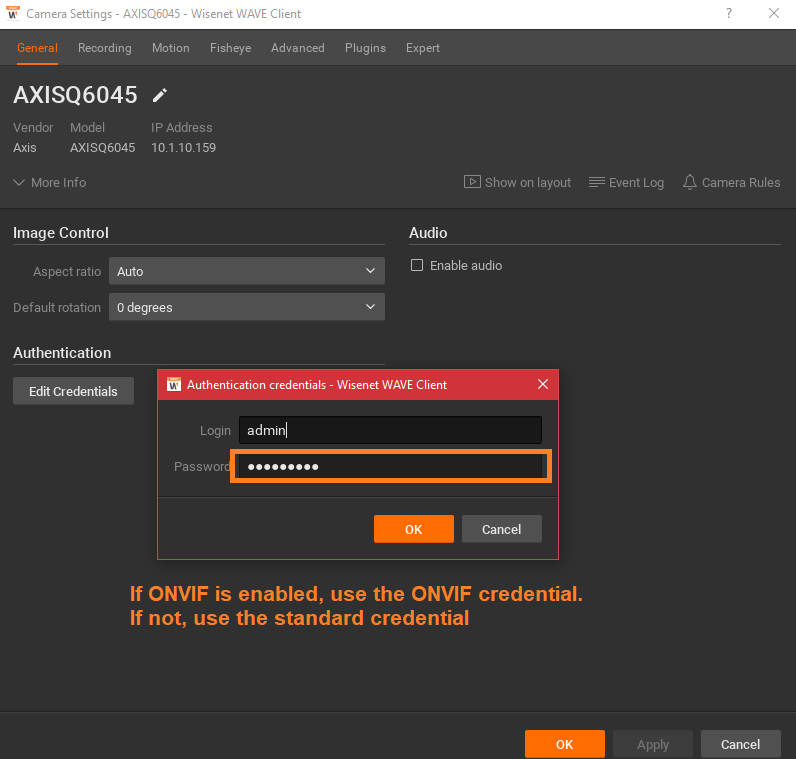Click the pencil icon to rename AXISQ6045
This screenshot has height=759, width=796.
[160, 95]
